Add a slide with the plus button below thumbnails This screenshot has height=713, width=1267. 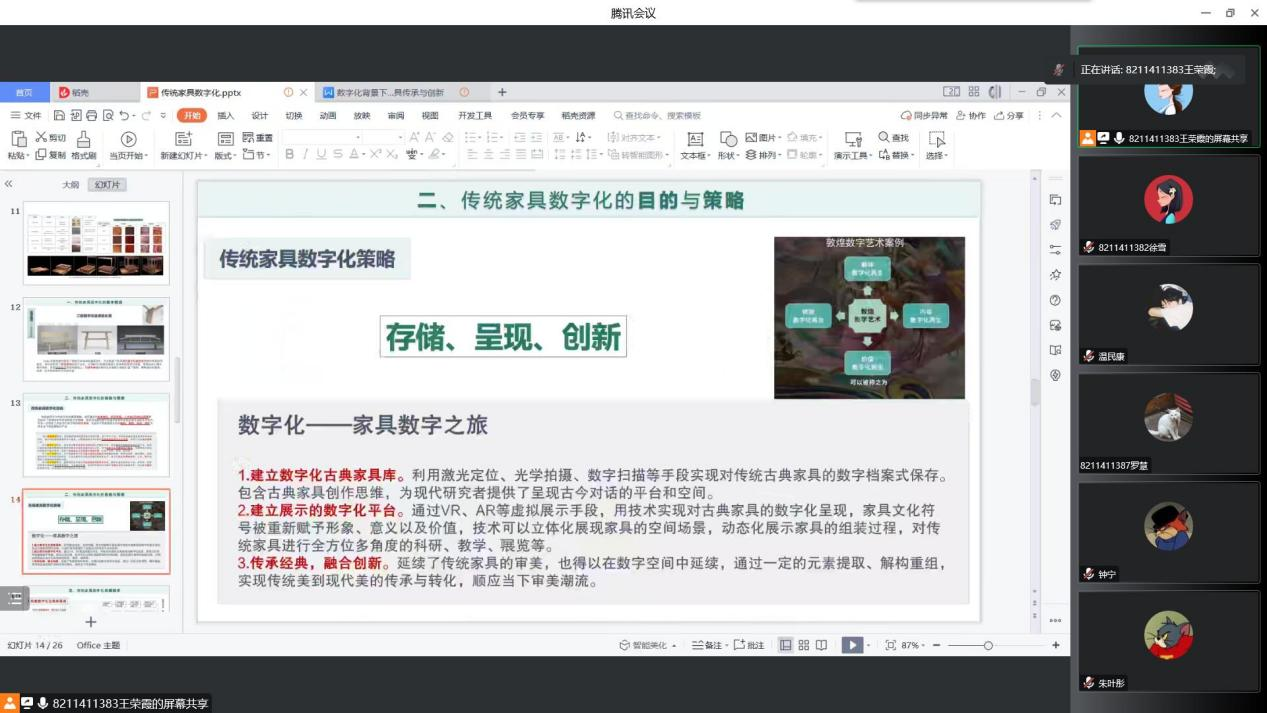click(90, 622)
